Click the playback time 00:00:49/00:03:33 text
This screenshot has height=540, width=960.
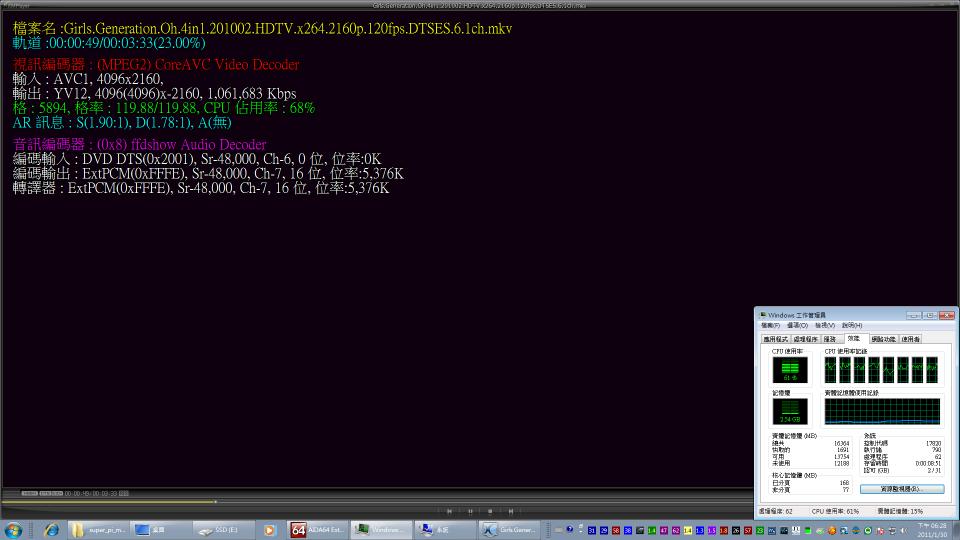pyautogui.click(x=127, y=43)
